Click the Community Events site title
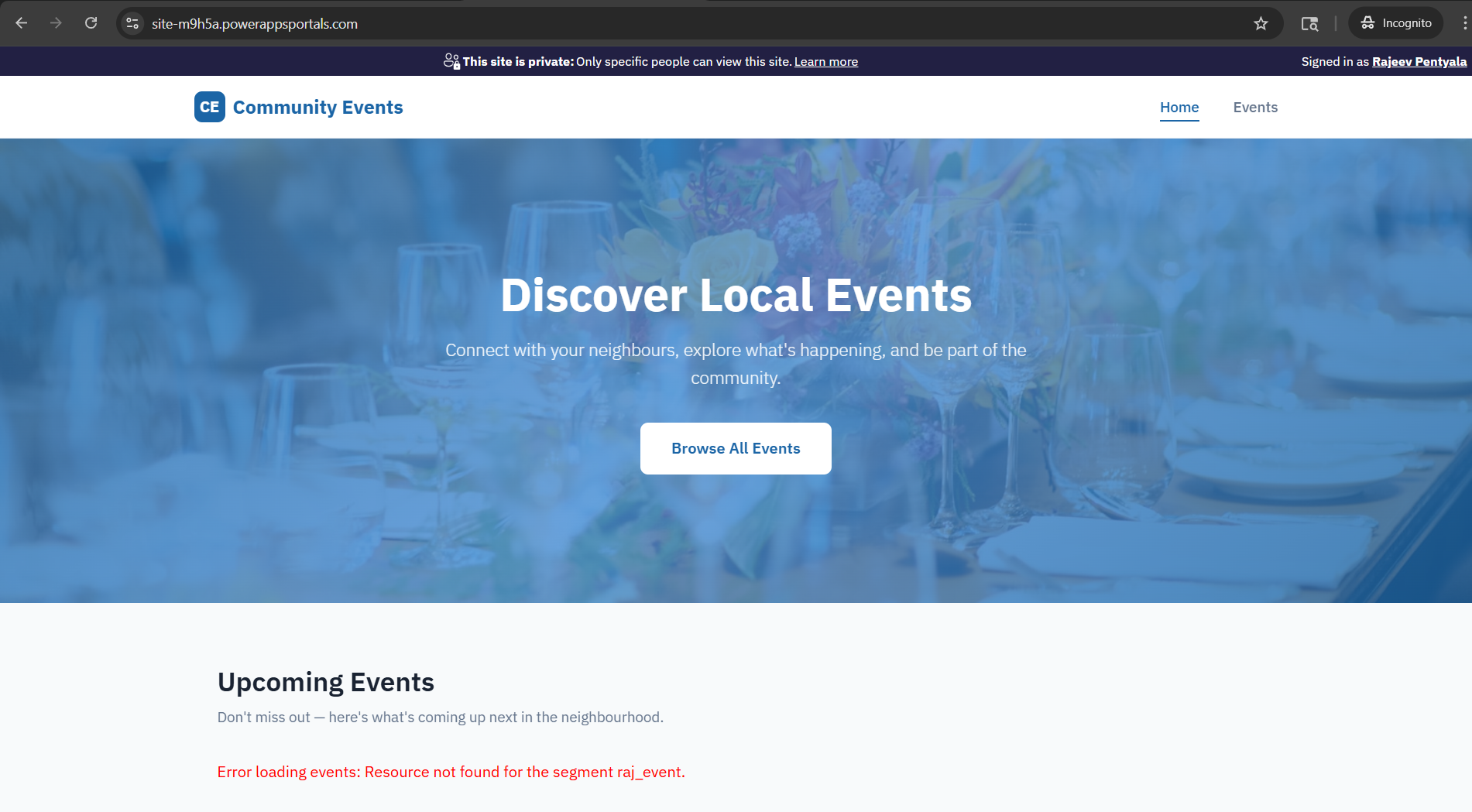The height and width of the screenshot is (812, 1472). click(x=317, y=107)
